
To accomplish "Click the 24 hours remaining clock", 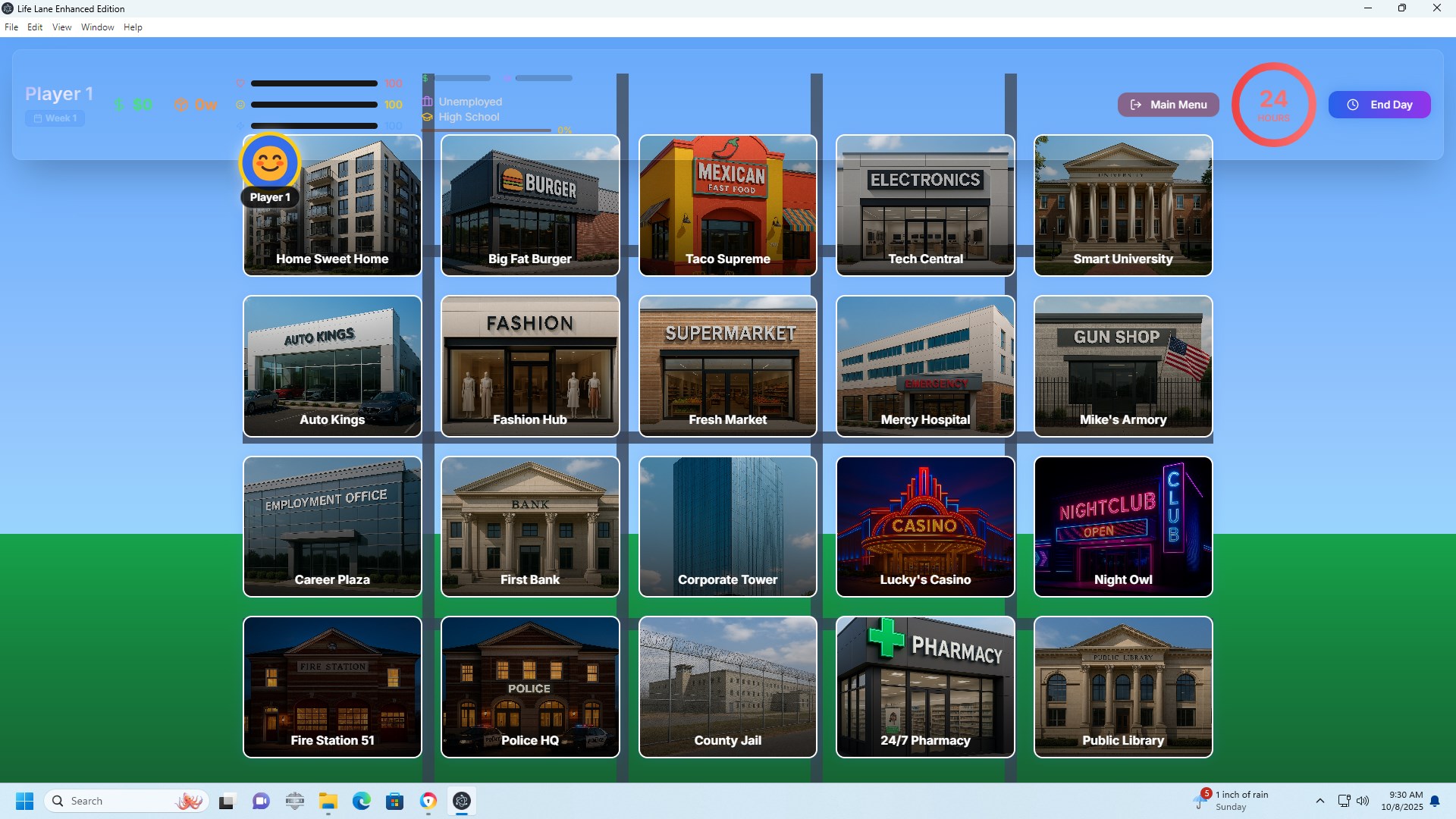I will point(1273,105).
